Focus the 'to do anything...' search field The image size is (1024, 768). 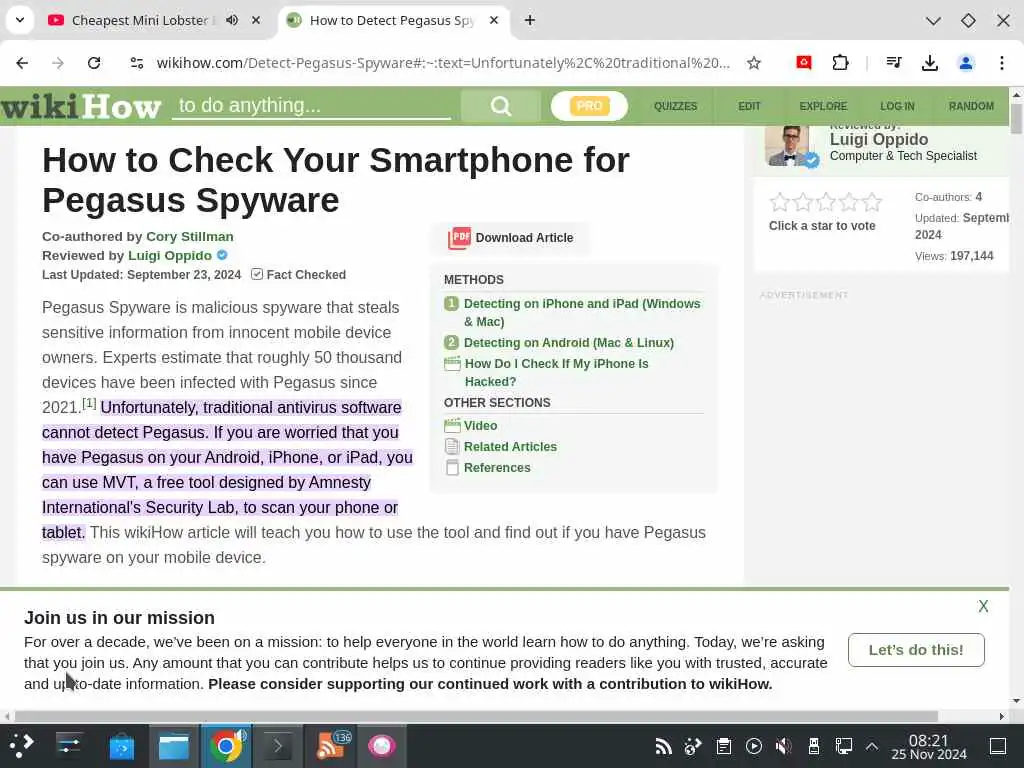click(x=312, y=106)
